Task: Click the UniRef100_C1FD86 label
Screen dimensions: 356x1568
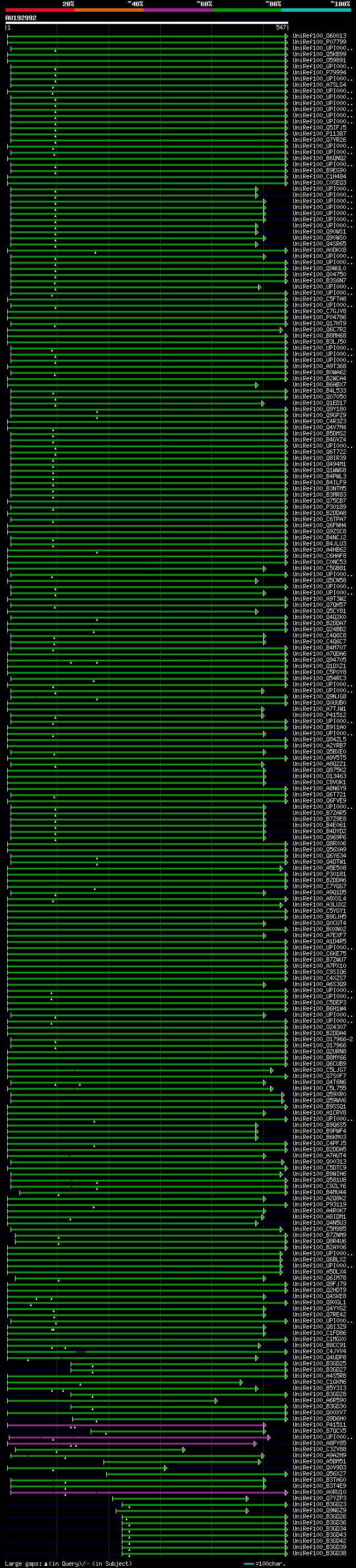Action: pos(319,1332)
